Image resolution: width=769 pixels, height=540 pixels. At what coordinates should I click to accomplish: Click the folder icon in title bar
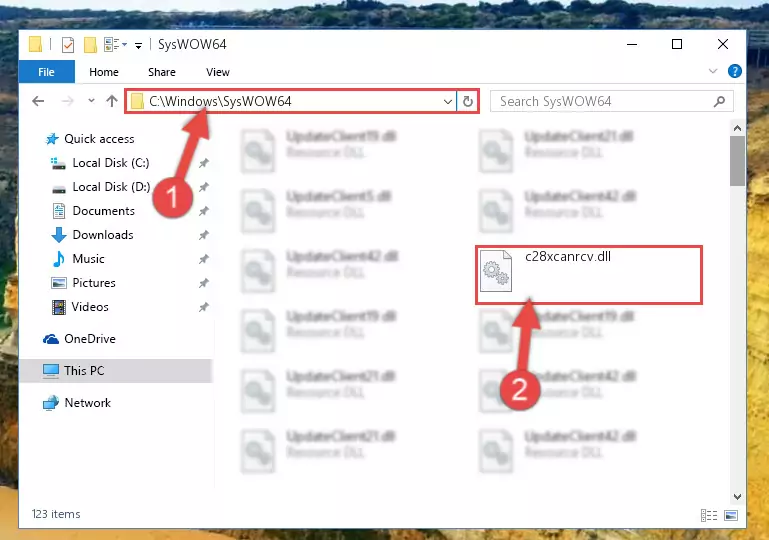pos(35,44)
